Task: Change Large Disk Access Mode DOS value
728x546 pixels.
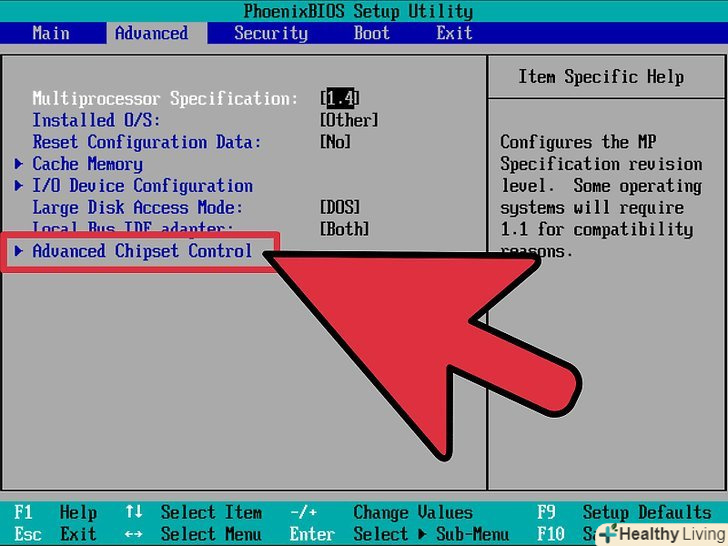Action: click(340, 208)
